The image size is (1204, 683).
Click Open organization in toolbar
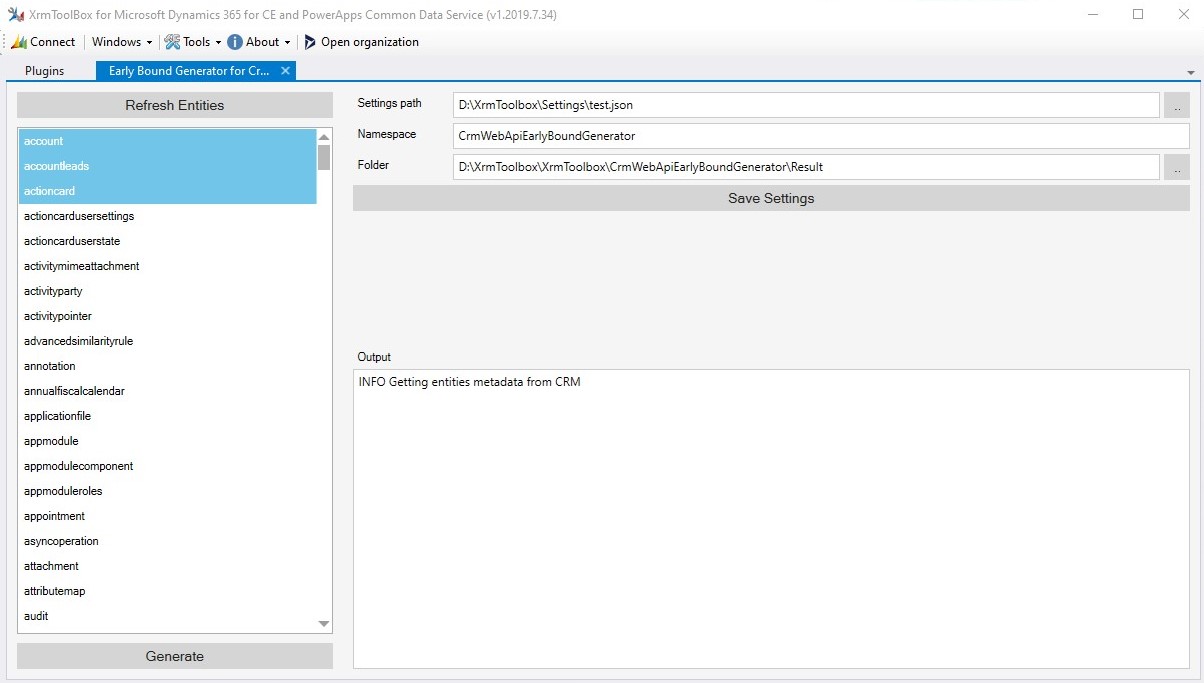pos(361,42)
